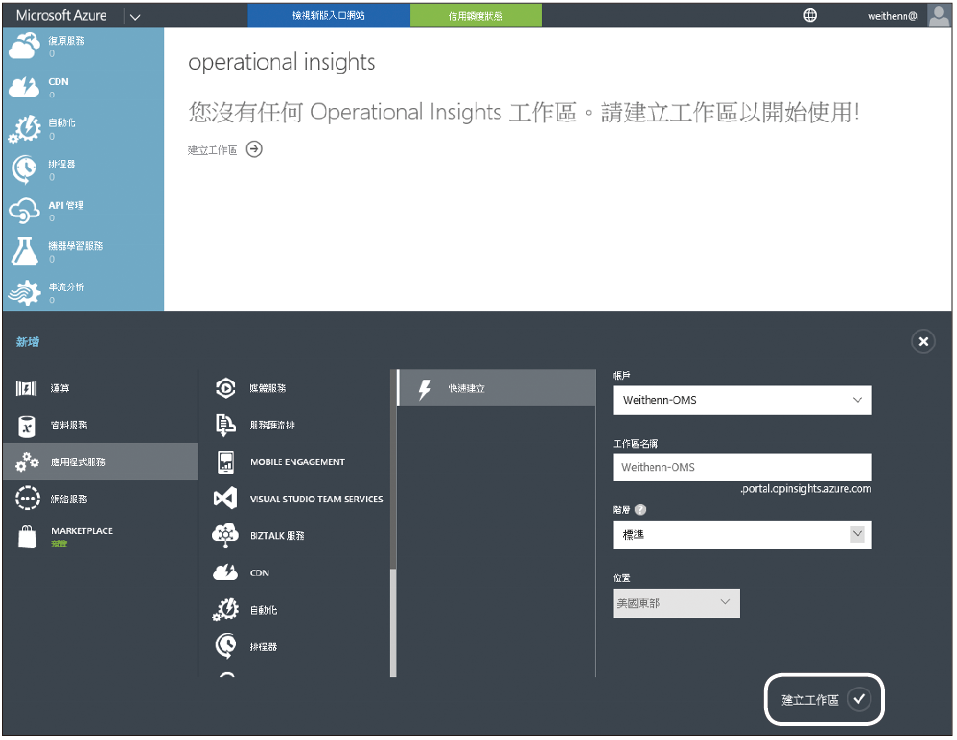This screenshot has width=957, height=740.
Task: Close the 新增 panel with the X
Action: point(923,341)
